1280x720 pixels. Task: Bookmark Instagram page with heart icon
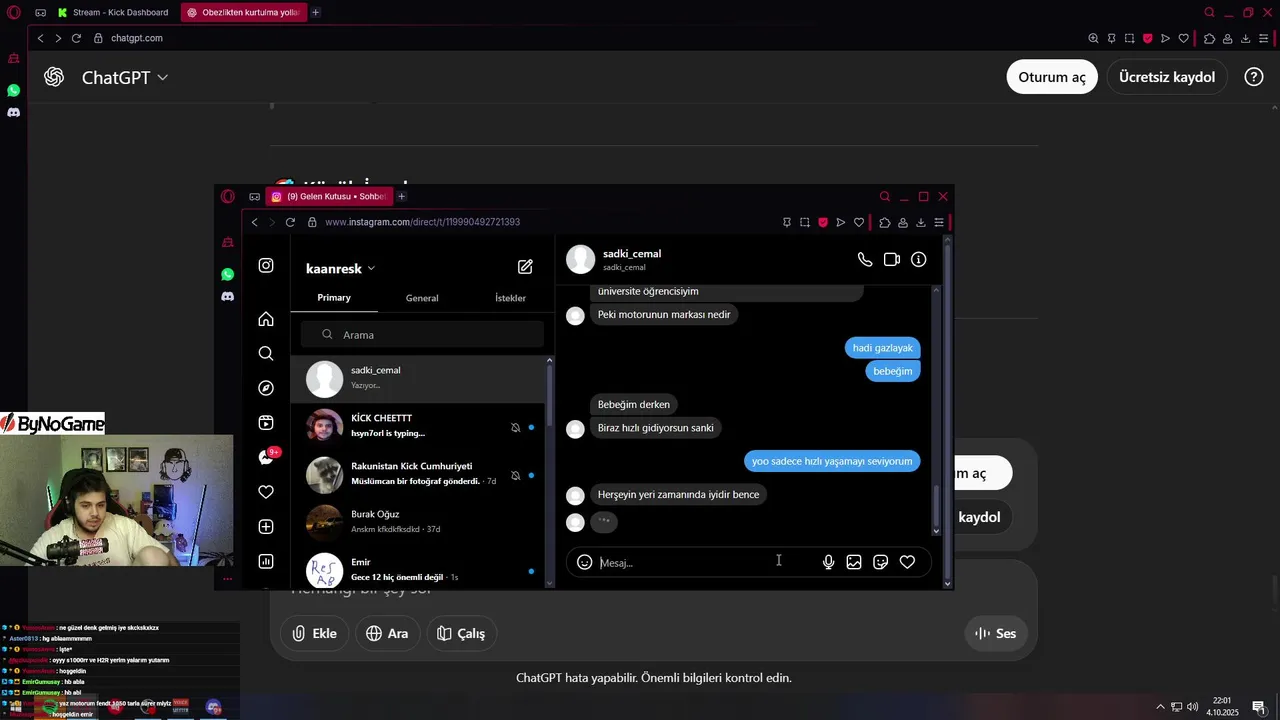[859, 222]
